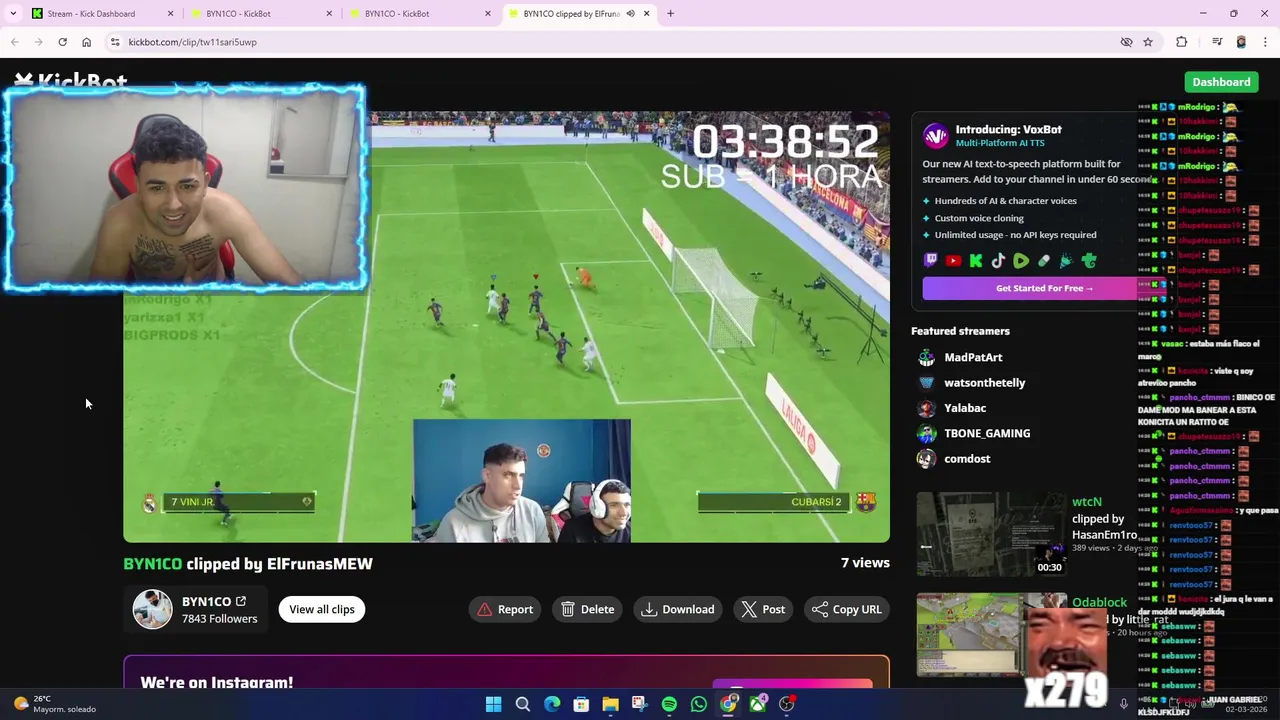The image size is (1280, 720).
Task: Click the TikTok icon in the VoxBot ad
Action: [x=998, y=261]
